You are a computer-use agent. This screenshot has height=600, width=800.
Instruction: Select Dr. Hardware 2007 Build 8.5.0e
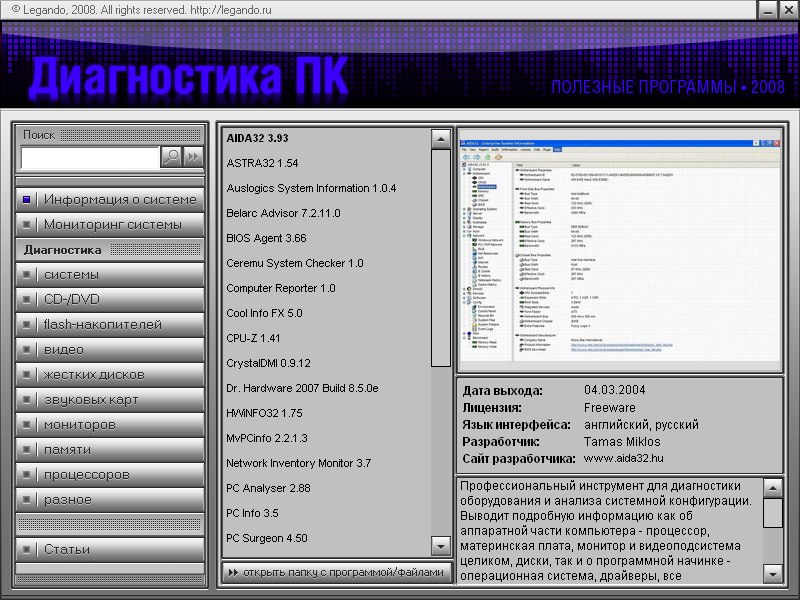coord(302,388)
